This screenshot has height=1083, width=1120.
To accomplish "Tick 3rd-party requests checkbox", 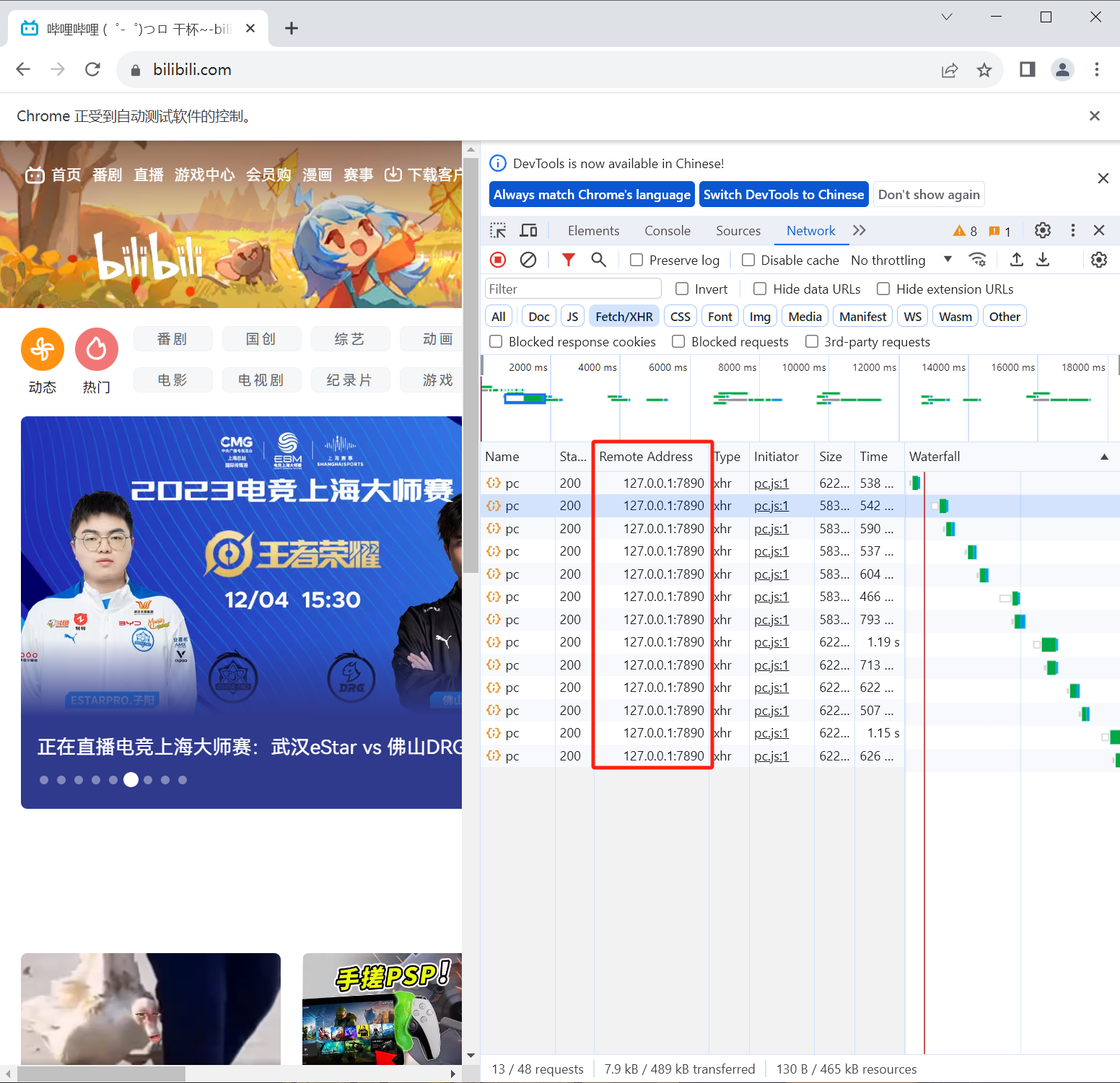I will [x=812, y=341].
